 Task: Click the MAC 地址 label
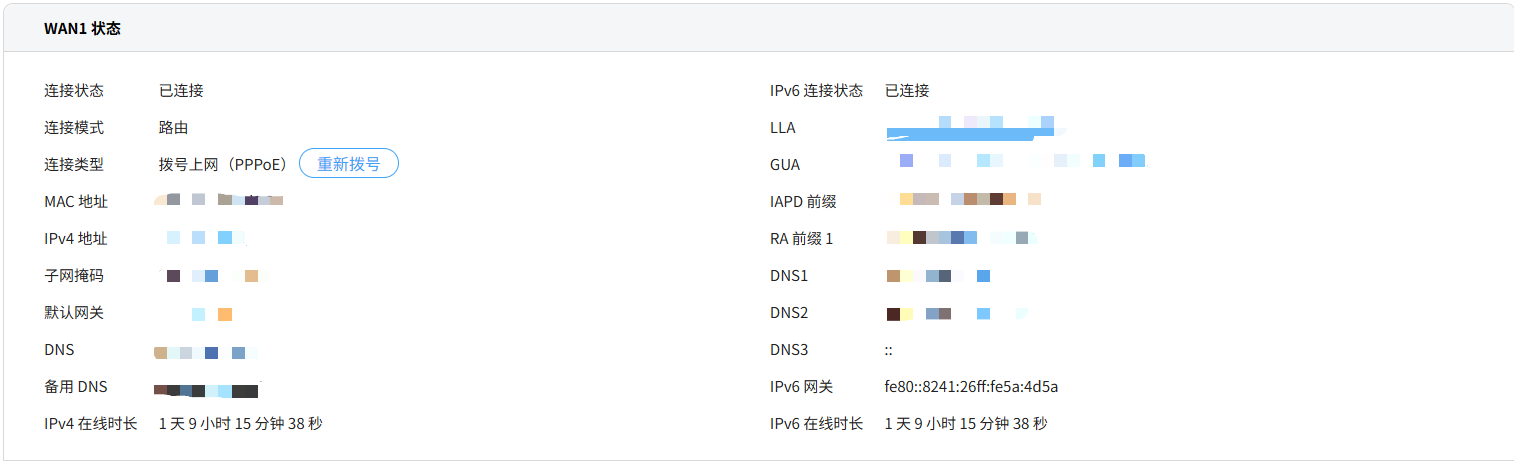pos(75,202)
